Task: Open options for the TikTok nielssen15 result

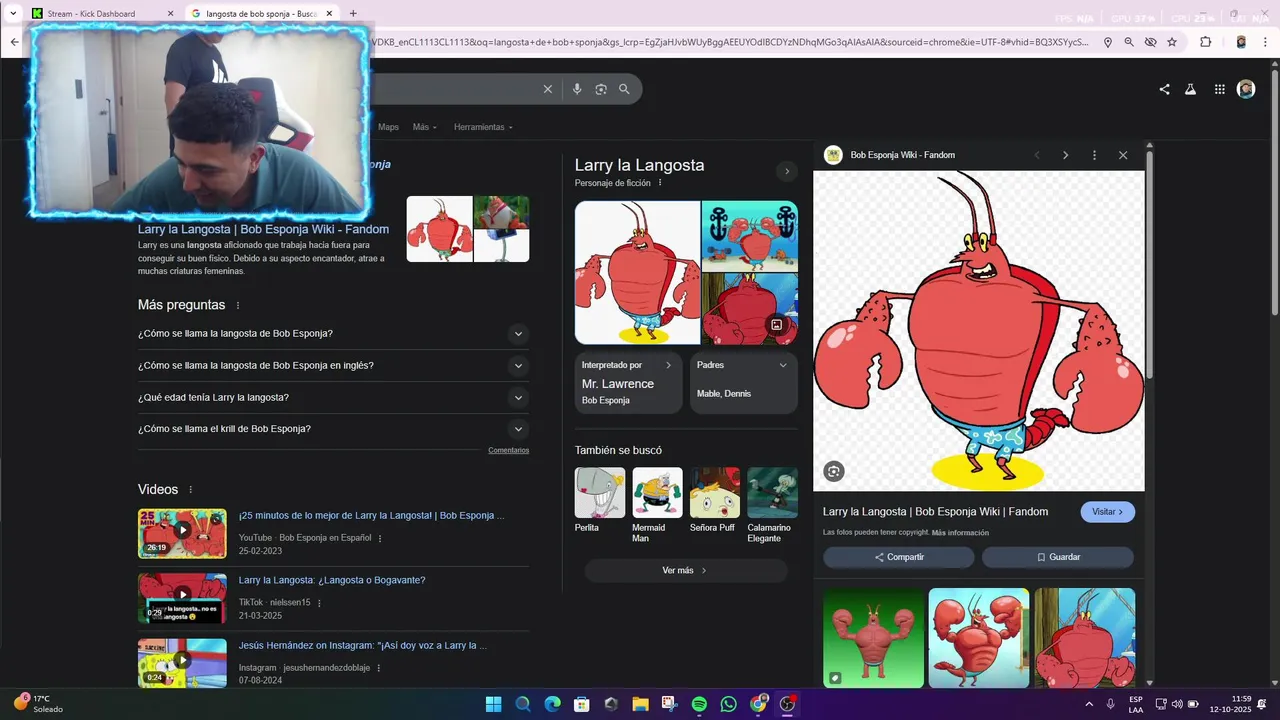Action: click(x=320, y=603)
